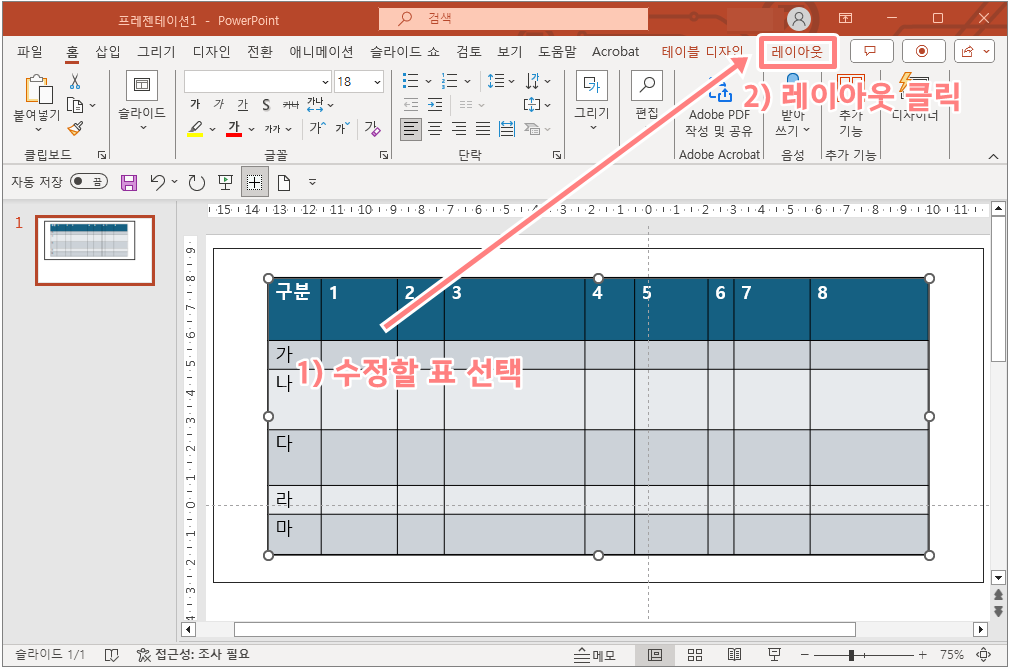Screen dimensions: 1010x669
Task: Click the Redo icon in Quick Access toolbar
Action: click(x=196, y=183)
